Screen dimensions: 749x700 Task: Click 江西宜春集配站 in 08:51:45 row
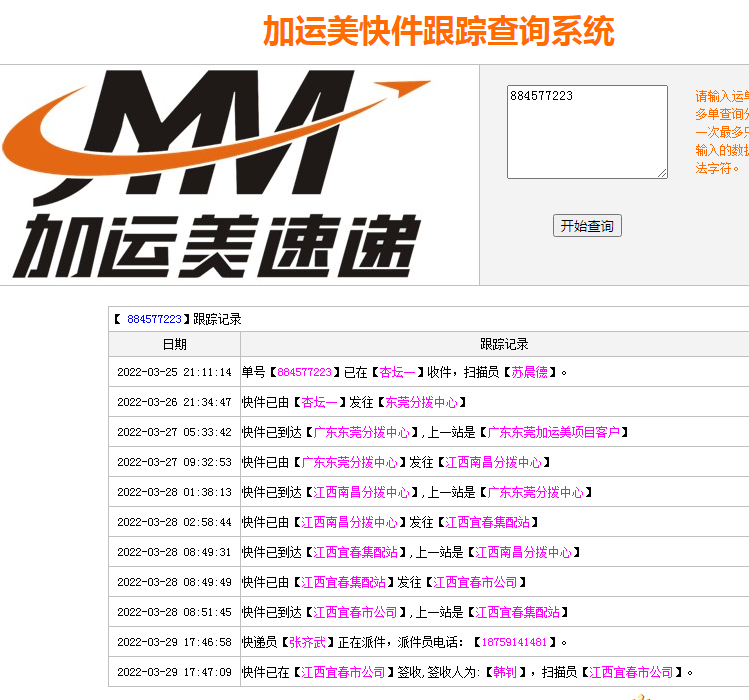pyautogui.click(x=517, y=612)
